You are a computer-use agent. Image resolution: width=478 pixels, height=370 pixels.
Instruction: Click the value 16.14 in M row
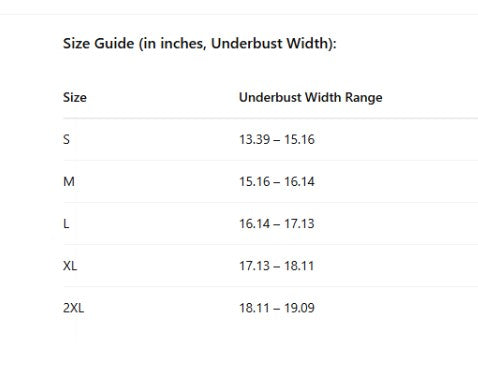pyautogui.click(x=299, y=182)
